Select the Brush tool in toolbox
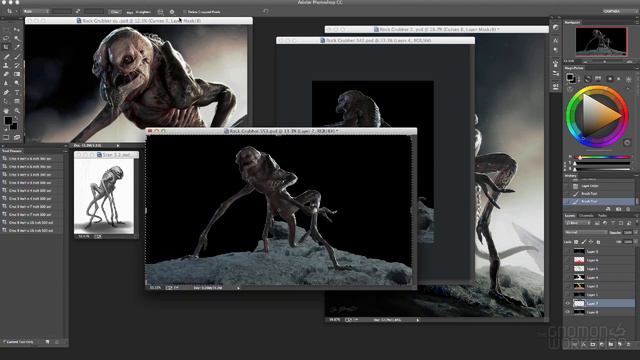Screen dimensions: 640x360 click(17, 56)
